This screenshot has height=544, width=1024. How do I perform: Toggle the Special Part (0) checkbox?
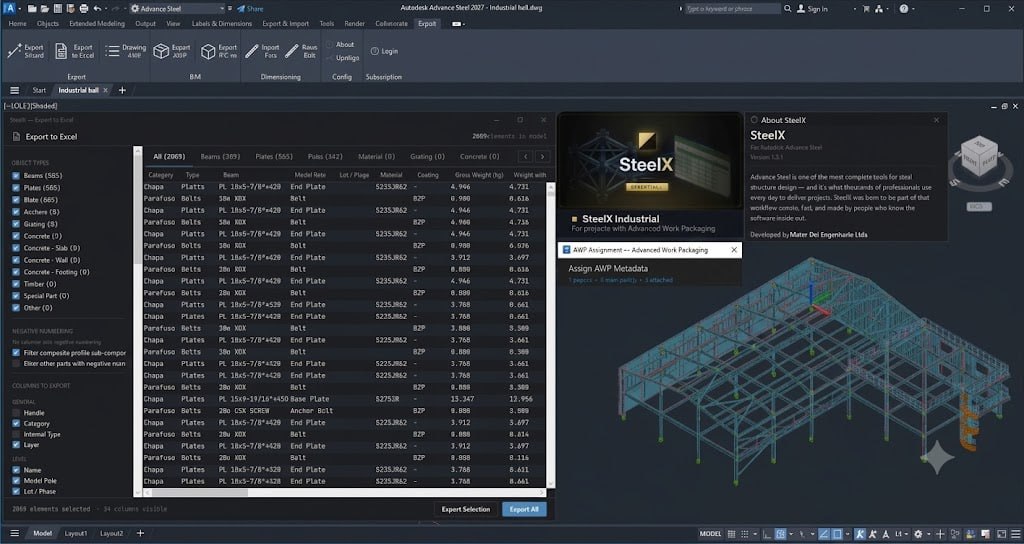click(x=16, y=296)
